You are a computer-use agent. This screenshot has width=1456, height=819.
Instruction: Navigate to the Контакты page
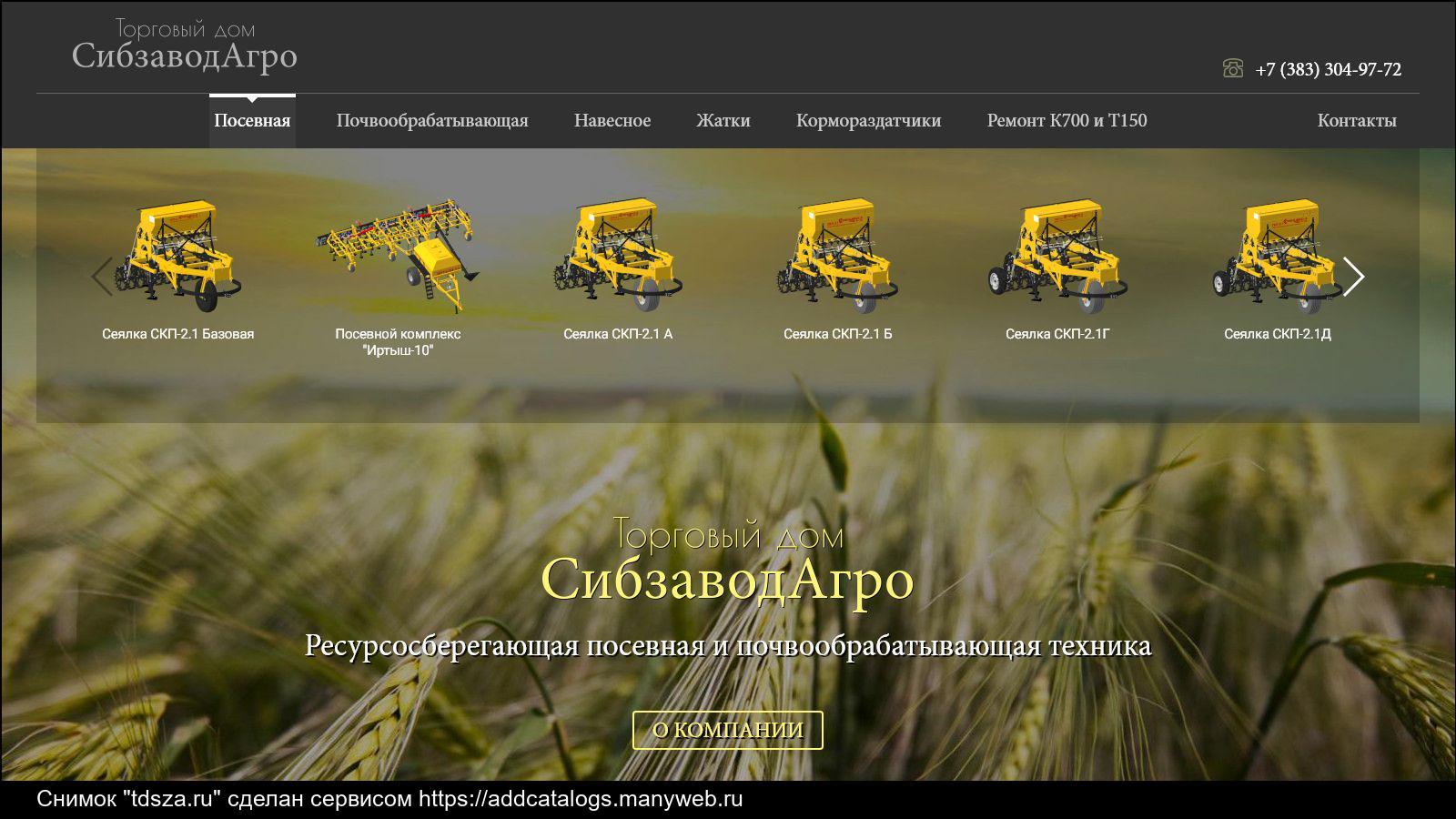pos(1356,121)
